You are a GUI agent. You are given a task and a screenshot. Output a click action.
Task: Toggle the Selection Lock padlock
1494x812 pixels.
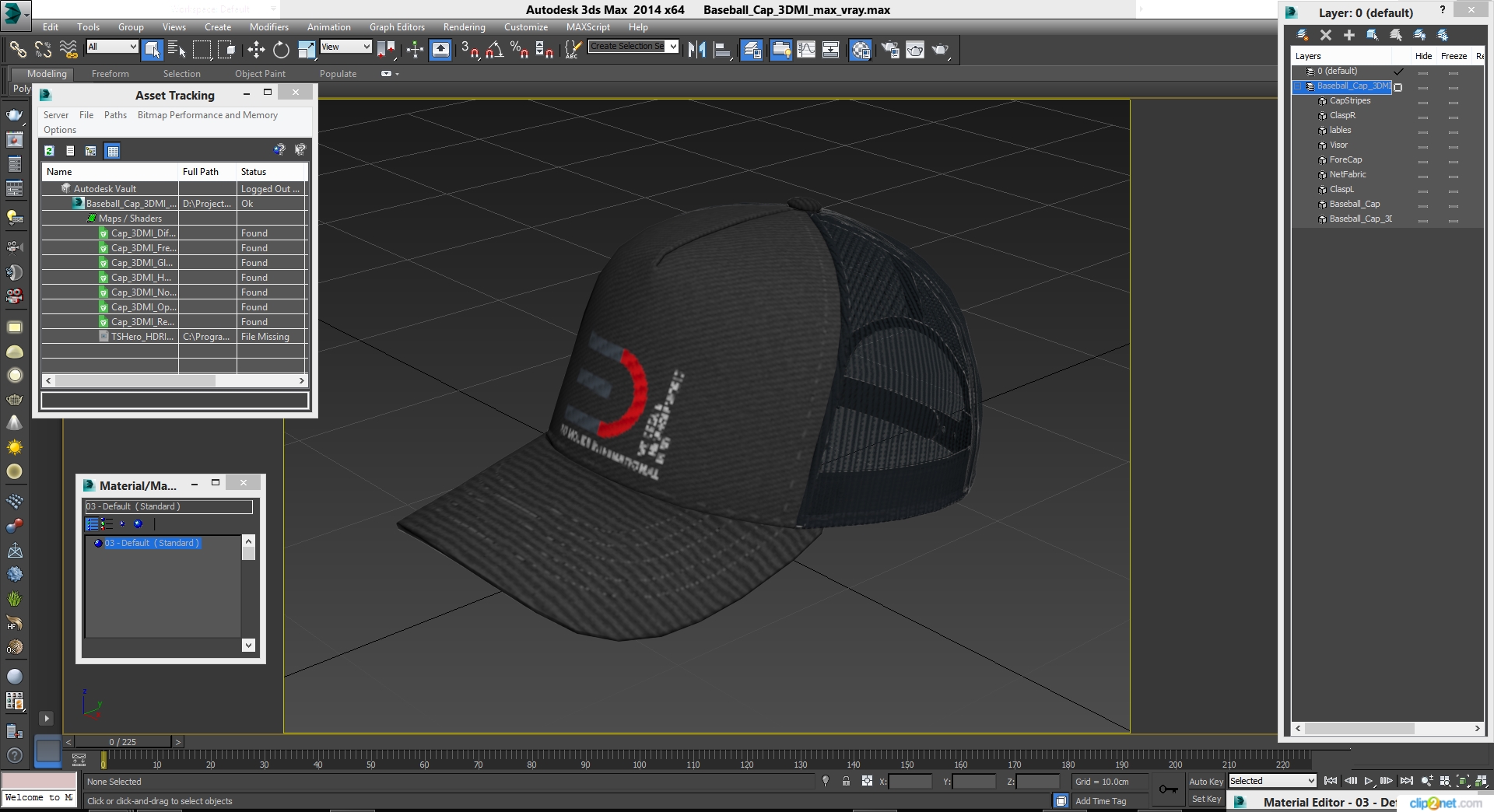click(x=846, y=782)
